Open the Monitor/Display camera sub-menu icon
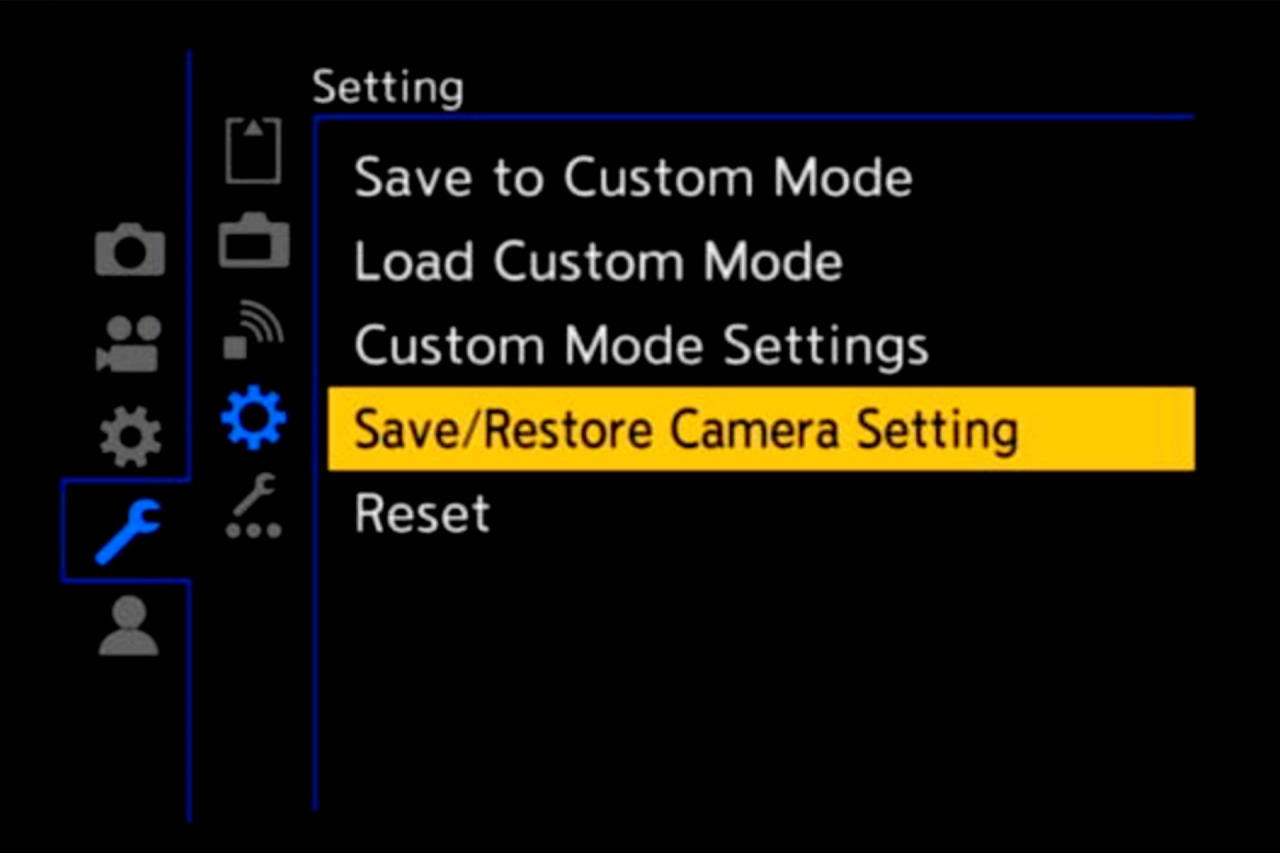 [252, 240]
